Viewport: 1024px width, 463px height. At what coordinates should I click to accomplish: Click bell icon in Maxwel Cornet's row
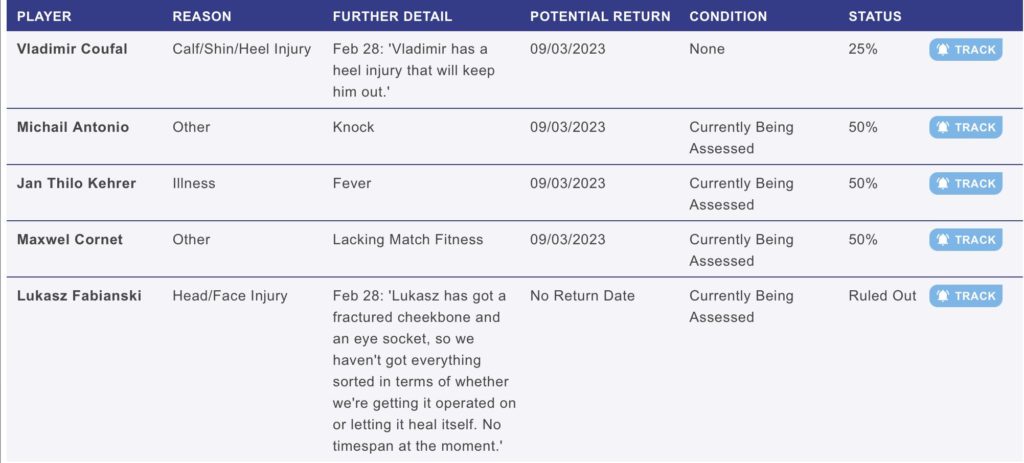942,240
